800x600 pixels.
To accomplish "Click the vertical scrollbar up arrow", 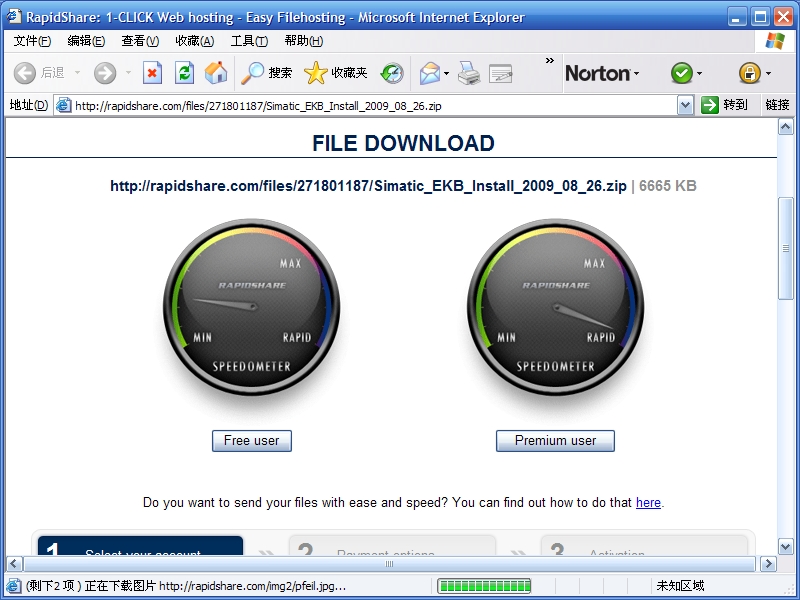I will (785, 126).
